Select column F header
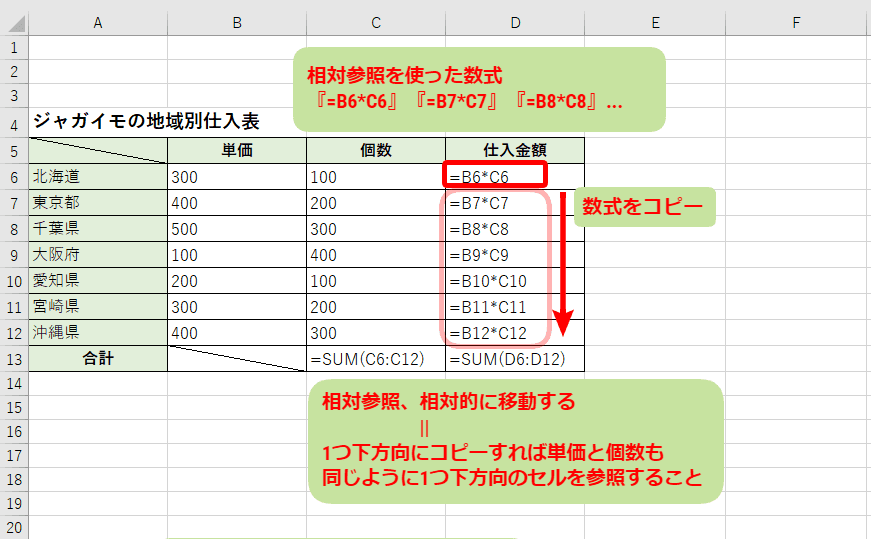 click(x=796, y=23)
